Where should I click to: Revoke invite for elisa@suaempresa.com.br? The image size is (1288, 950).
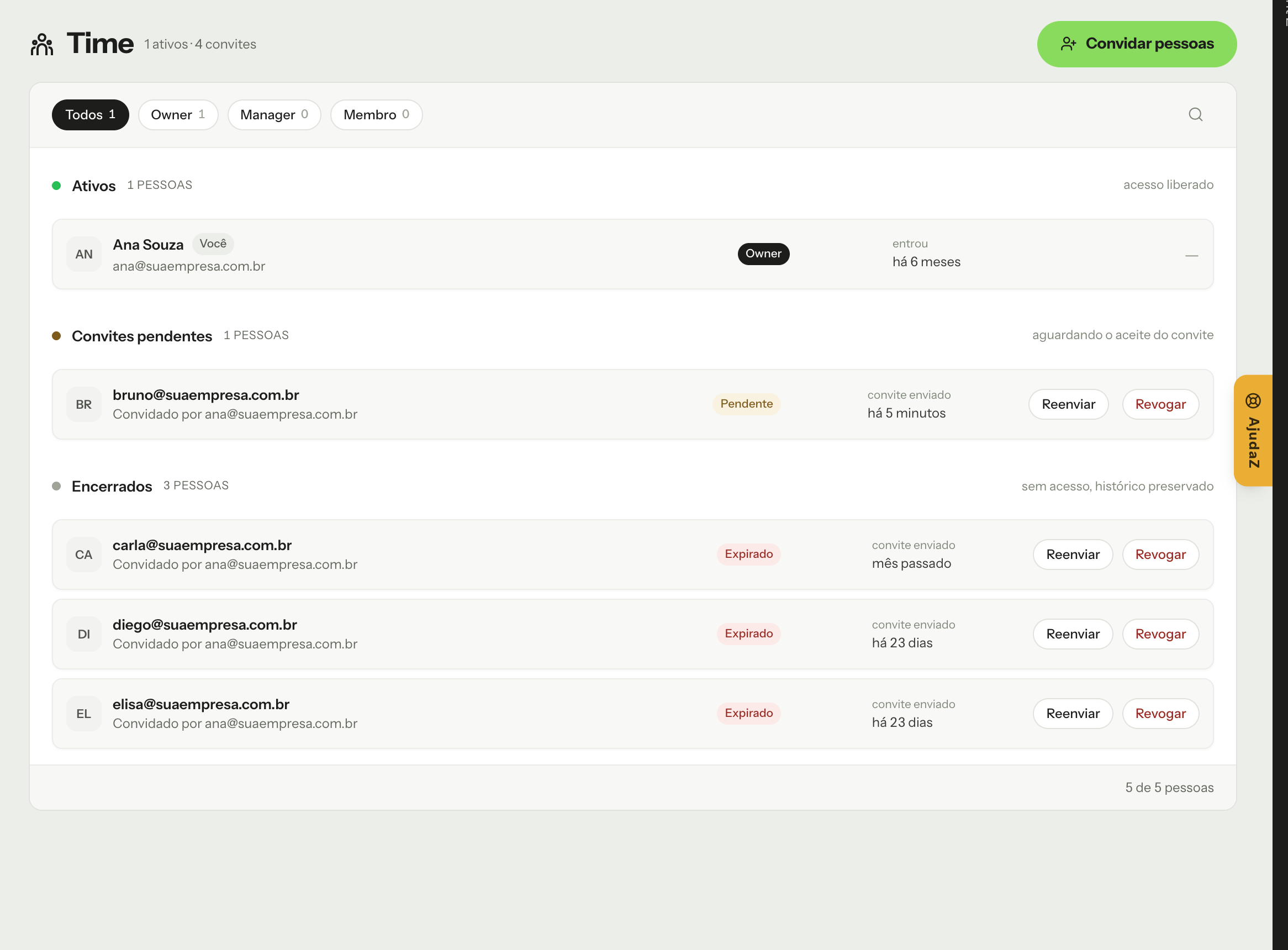tap(1160, 714)
